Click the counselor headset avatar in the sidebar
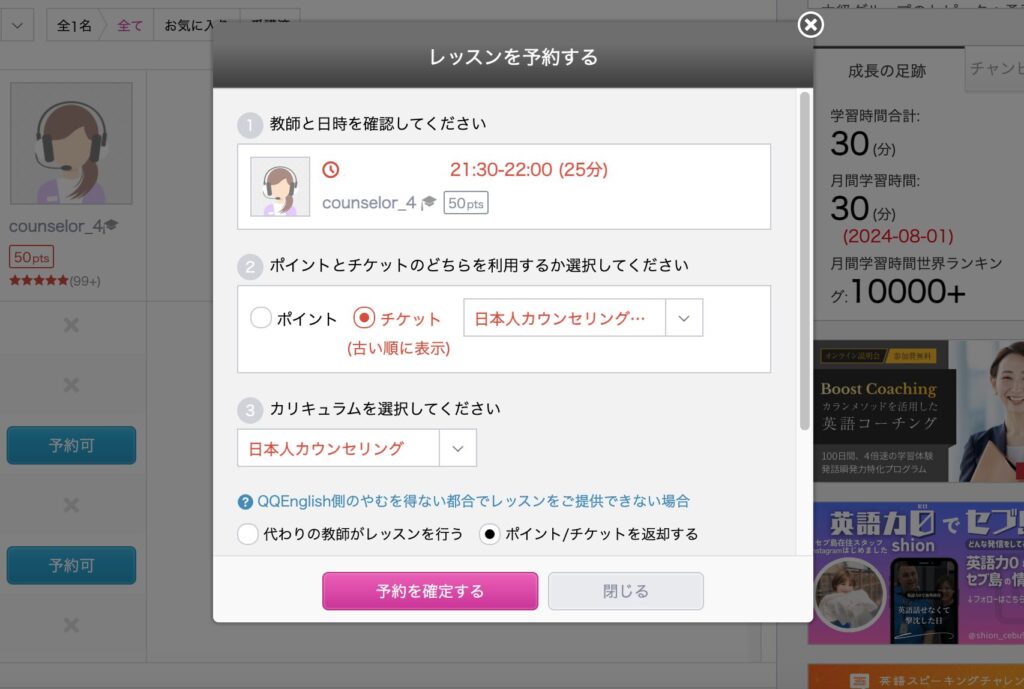This screenshot has width=1024, height=689. 71,143
